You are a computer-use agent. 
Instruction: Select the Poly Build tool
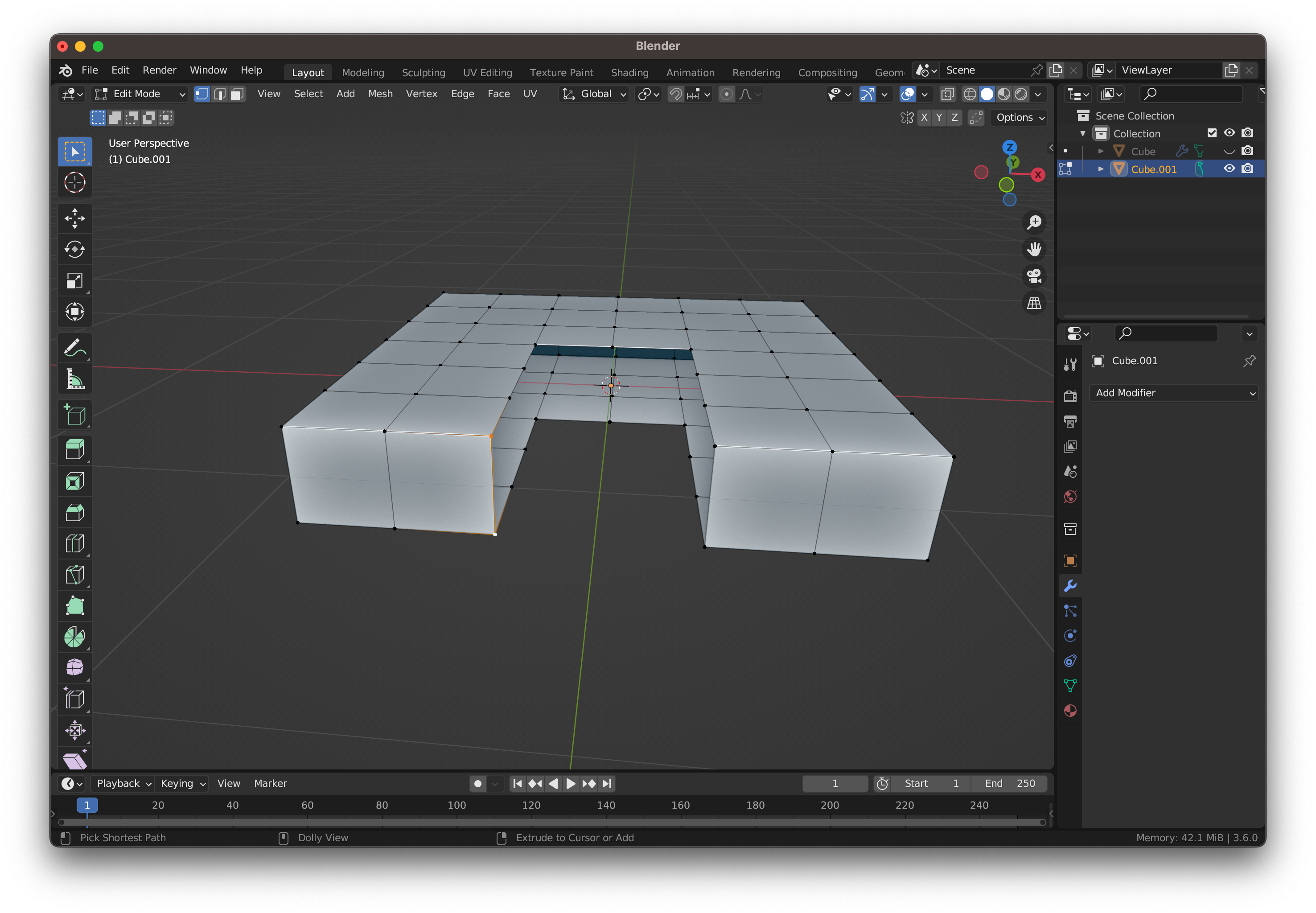(x=74, y=606)
